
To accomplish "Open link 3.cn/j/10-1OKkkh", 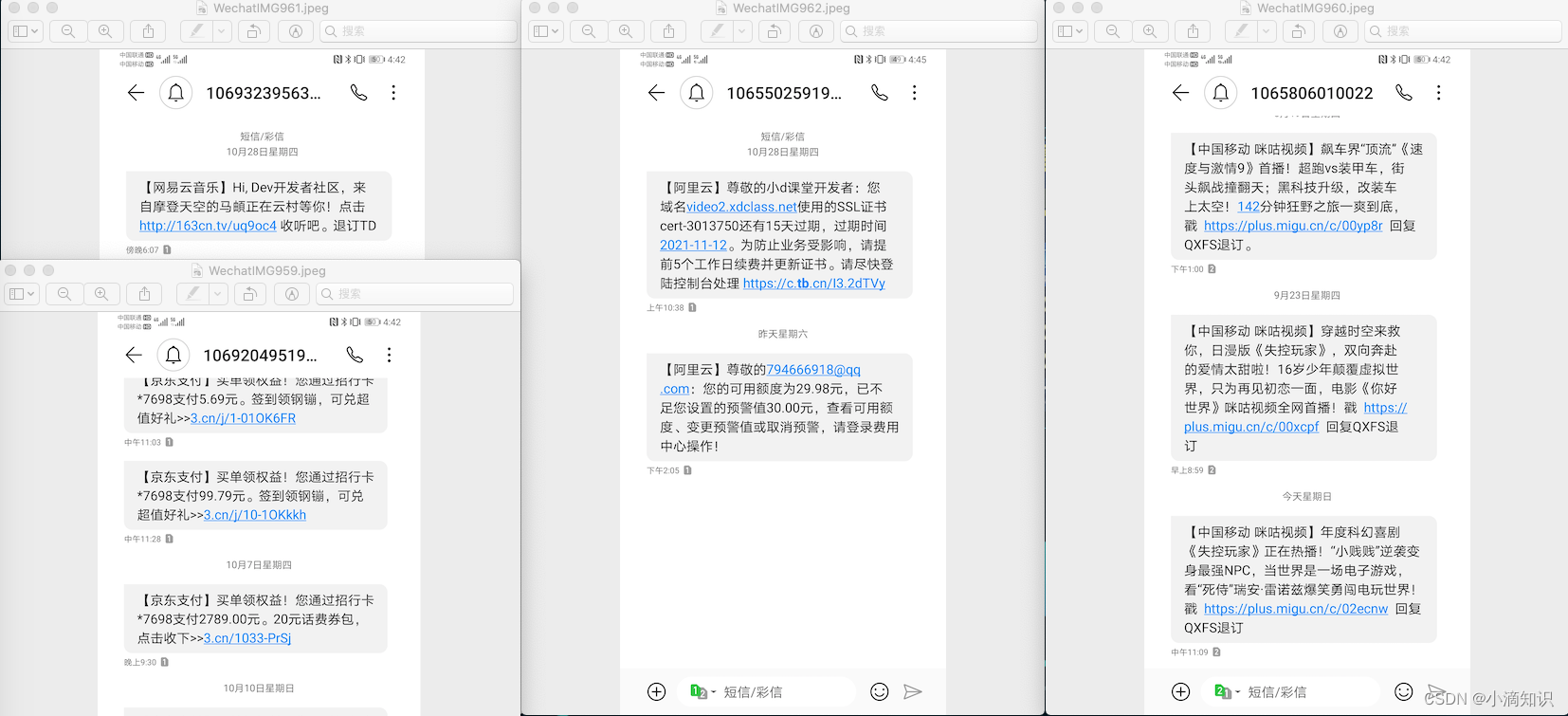I will [x=255, y=515].
